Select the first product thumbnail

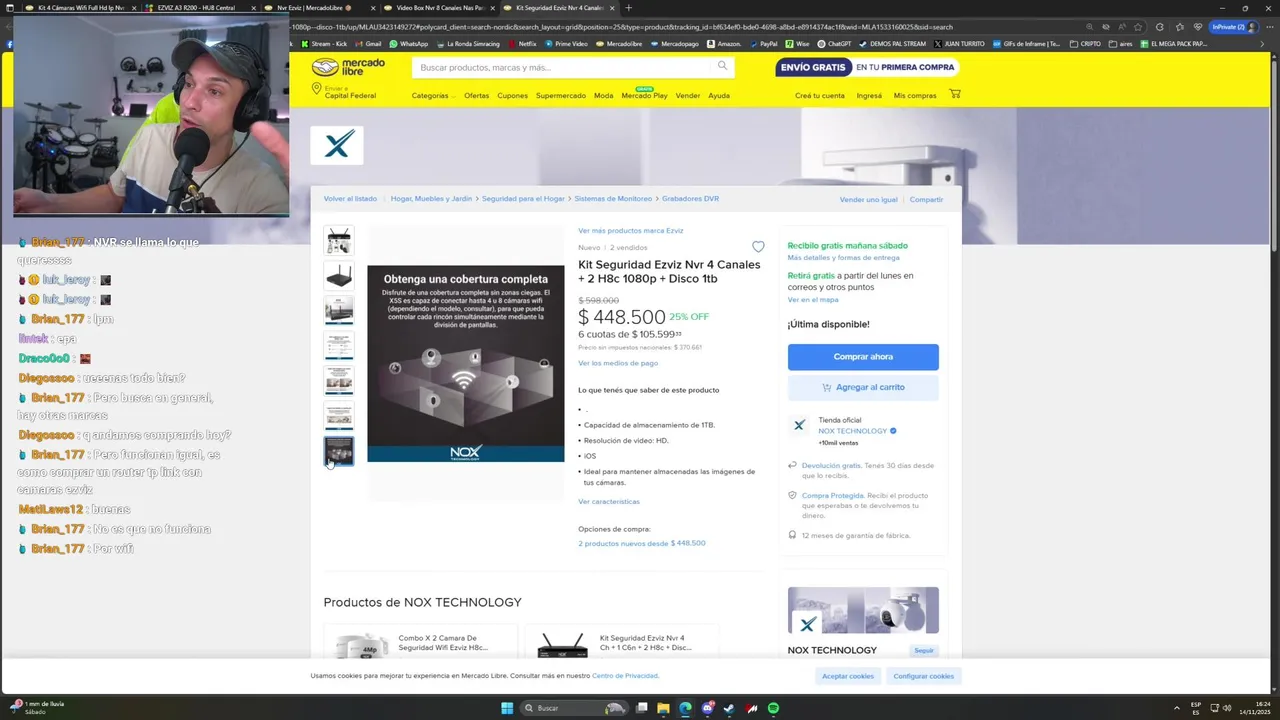pyautogui.click(x=339, y=240)
